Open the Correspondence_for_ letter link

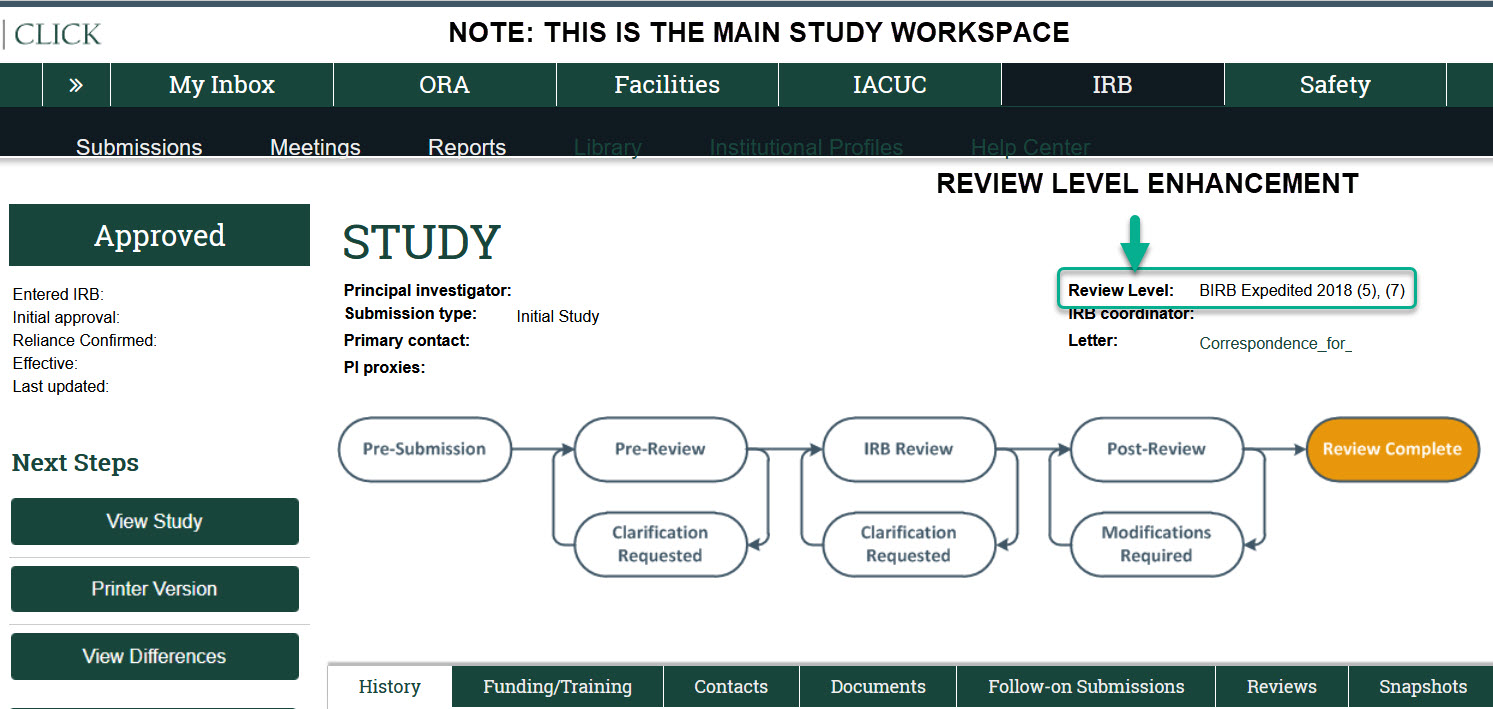point(1275,343)
